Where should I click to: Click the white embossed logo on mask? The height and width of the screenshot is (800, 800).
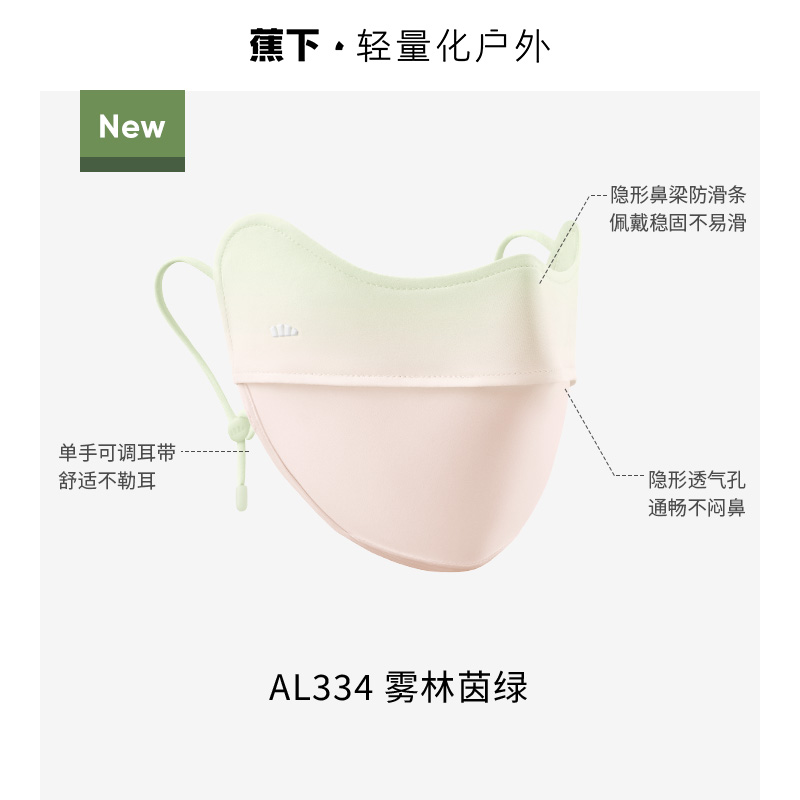284,332
